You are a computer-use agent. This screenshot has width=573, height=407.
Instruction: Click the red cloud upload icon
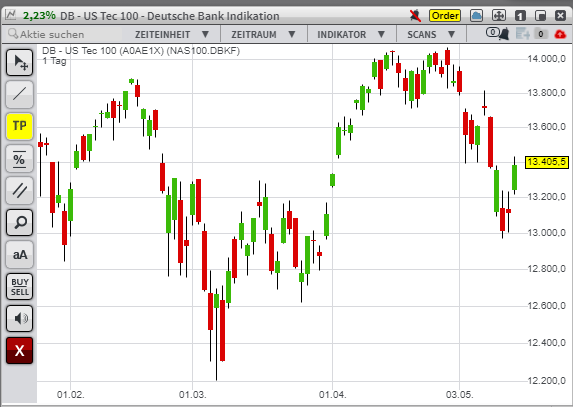[x=560, y=34]
